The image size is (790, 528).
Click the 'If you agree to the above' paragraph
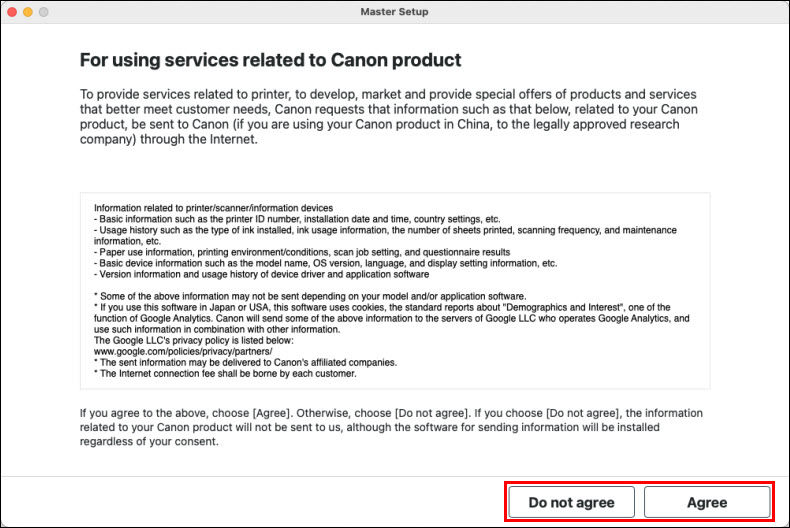(x=391, y=427)
